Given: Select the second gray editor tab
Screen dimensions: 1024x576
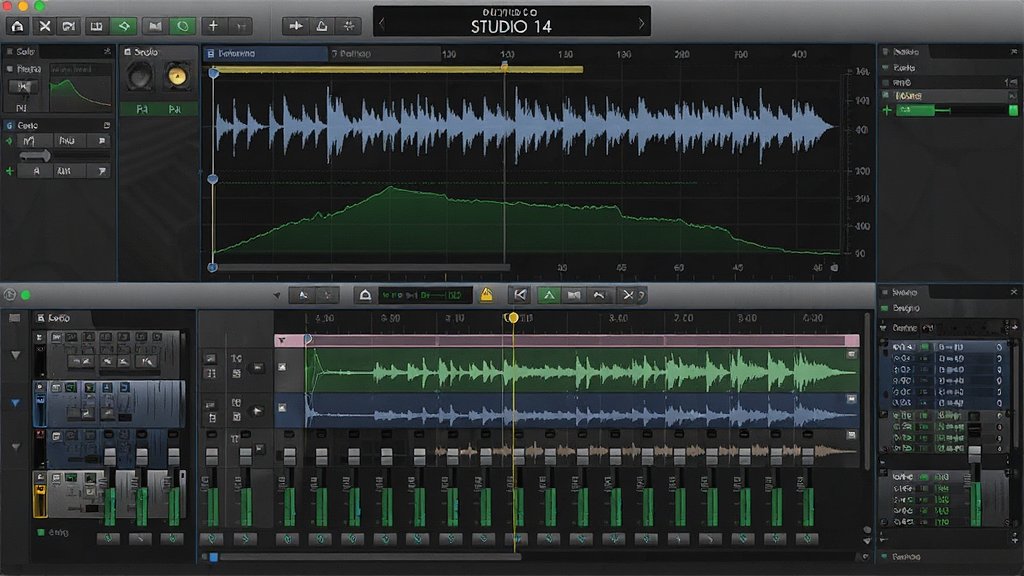Looking at the screenshot, I should (x=384, y=54).
